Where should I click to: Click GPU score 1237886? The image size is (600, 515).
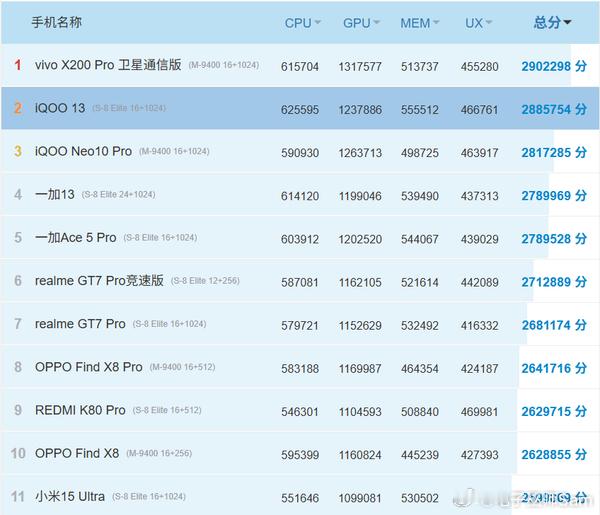[x=360, y=110]
